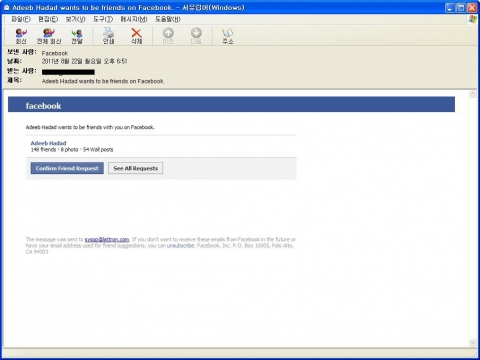Delete the message using the red X icon
Viewport: 480px width, 360px height.
coord(136,36)
